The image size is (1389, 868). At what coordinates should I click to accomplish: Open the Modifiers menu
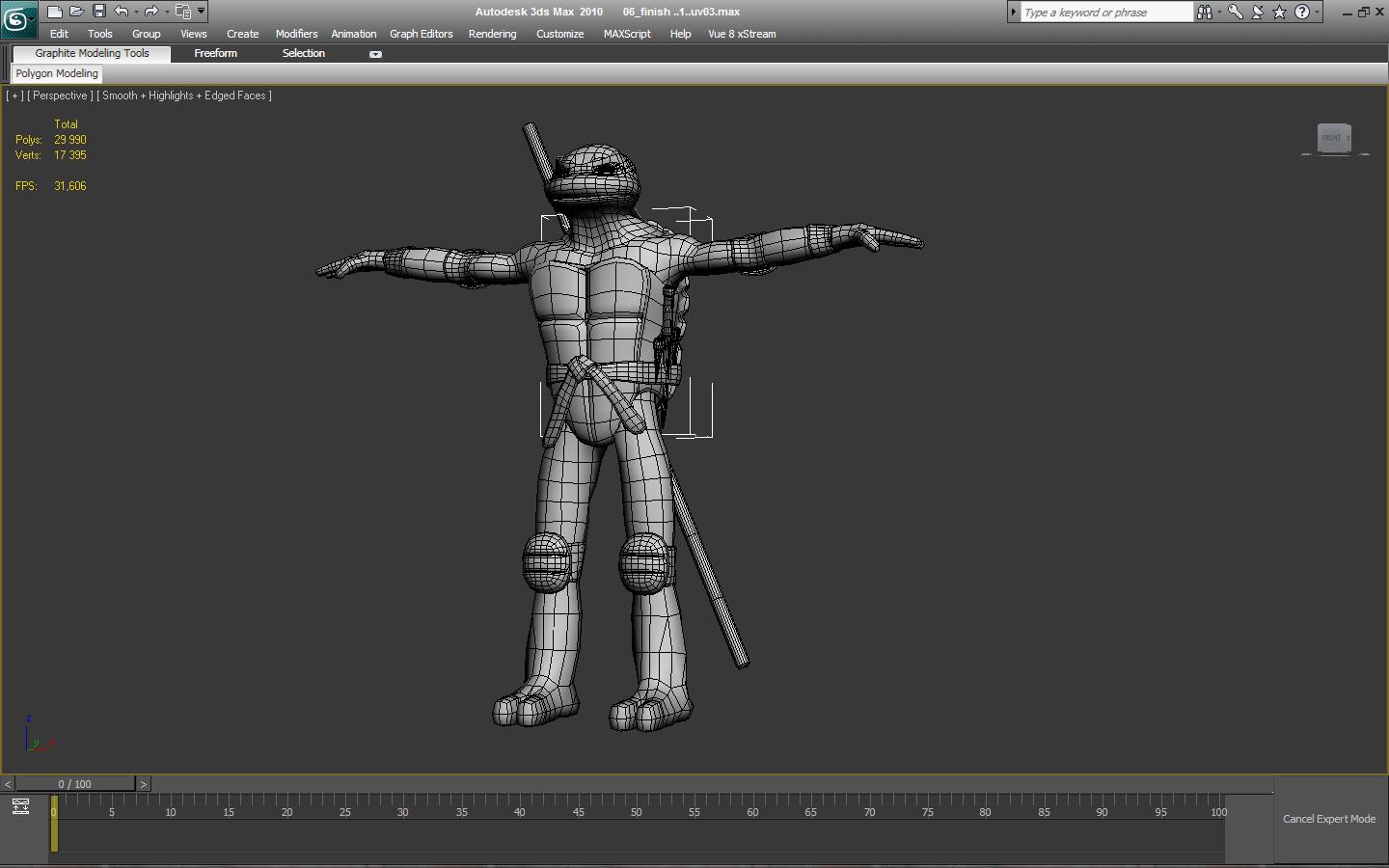(x=297, y=34)
